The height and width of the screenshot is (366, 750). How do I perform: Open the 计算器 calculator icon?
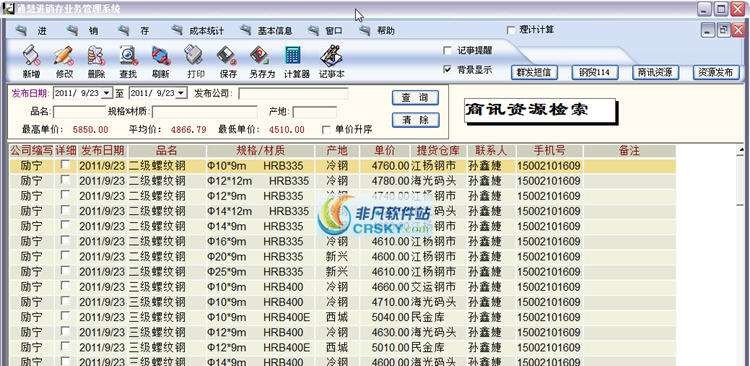(x=293, y=56)
